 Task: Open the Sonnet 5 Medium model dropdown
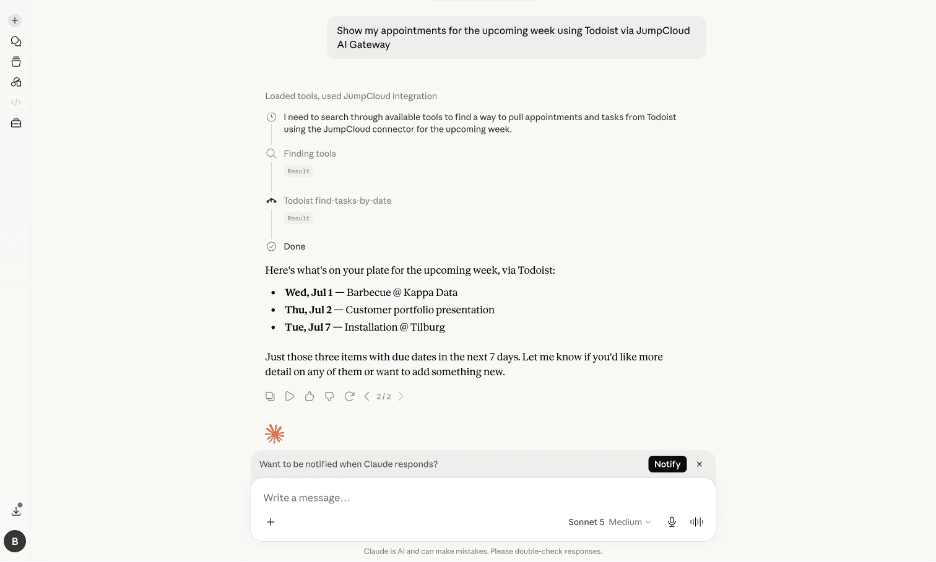coord(609,522)
